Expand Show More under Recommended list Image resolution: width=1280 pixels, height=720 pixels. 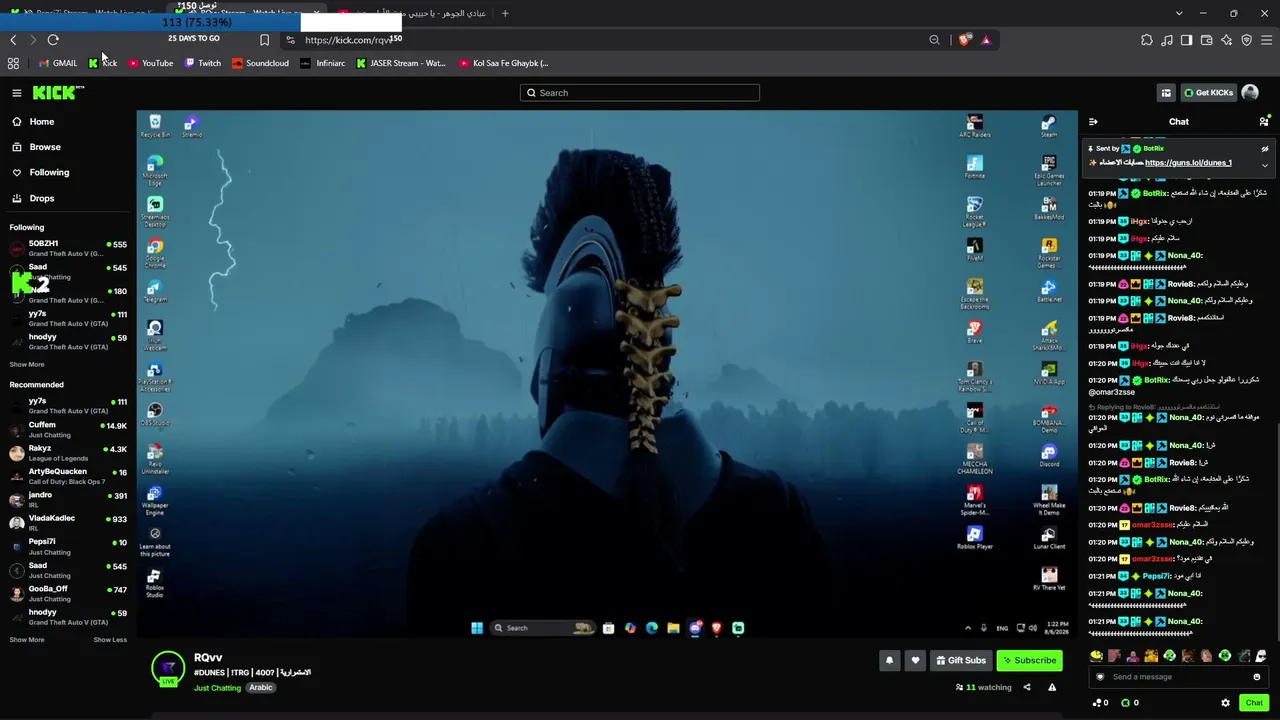click(27, 640)
